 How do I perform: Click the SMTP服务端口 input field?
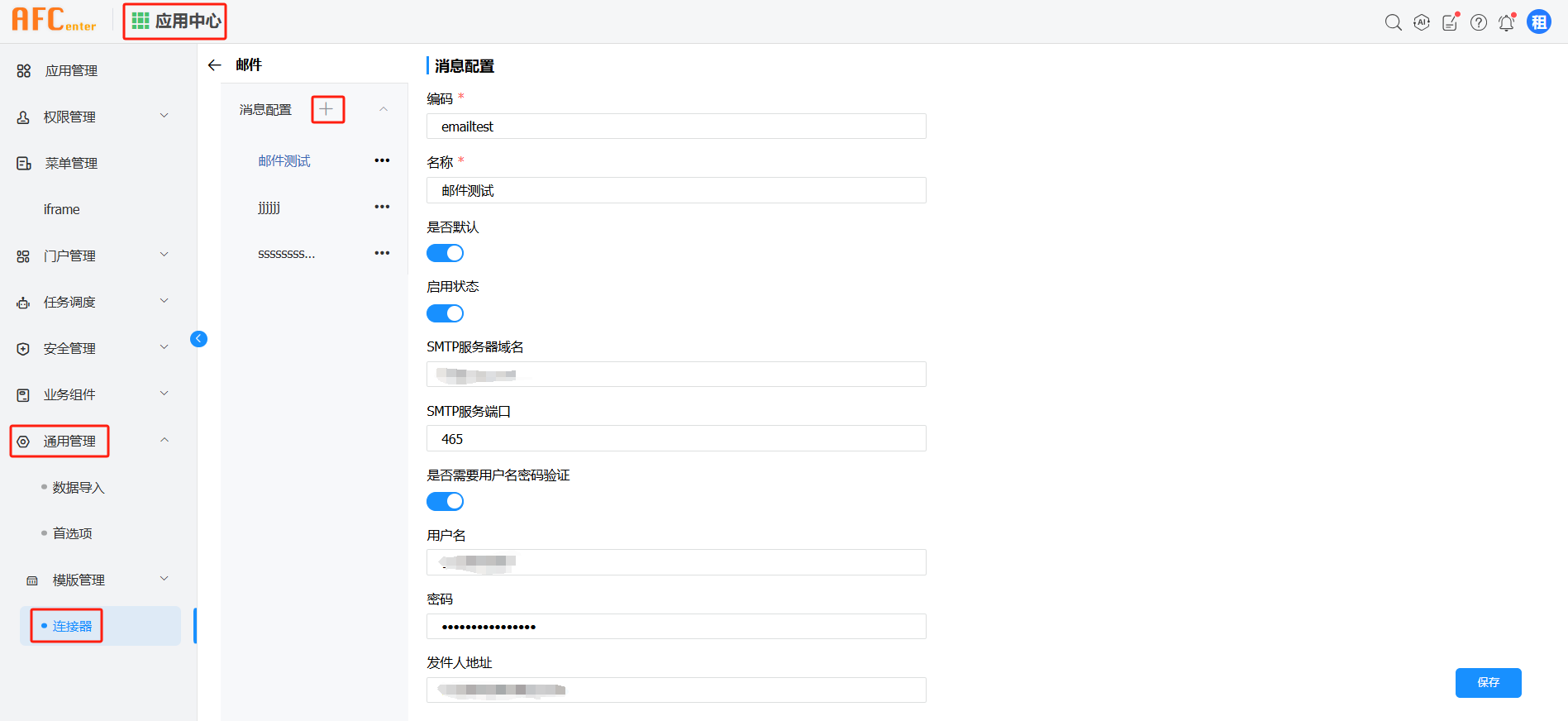(675, 438)
